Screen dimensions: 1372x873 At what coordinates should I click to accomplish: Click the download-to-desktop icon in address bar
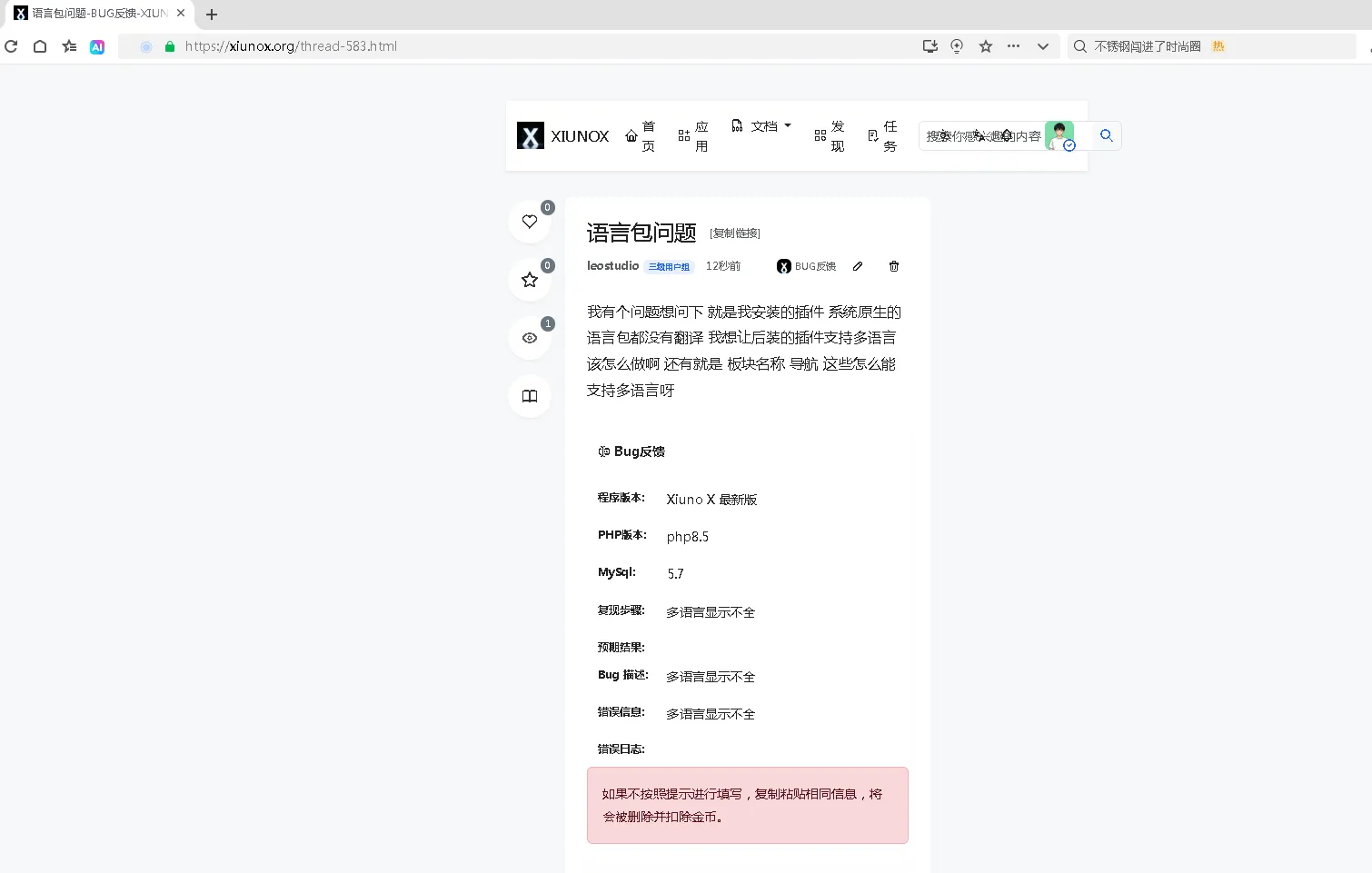coord(930,46)
